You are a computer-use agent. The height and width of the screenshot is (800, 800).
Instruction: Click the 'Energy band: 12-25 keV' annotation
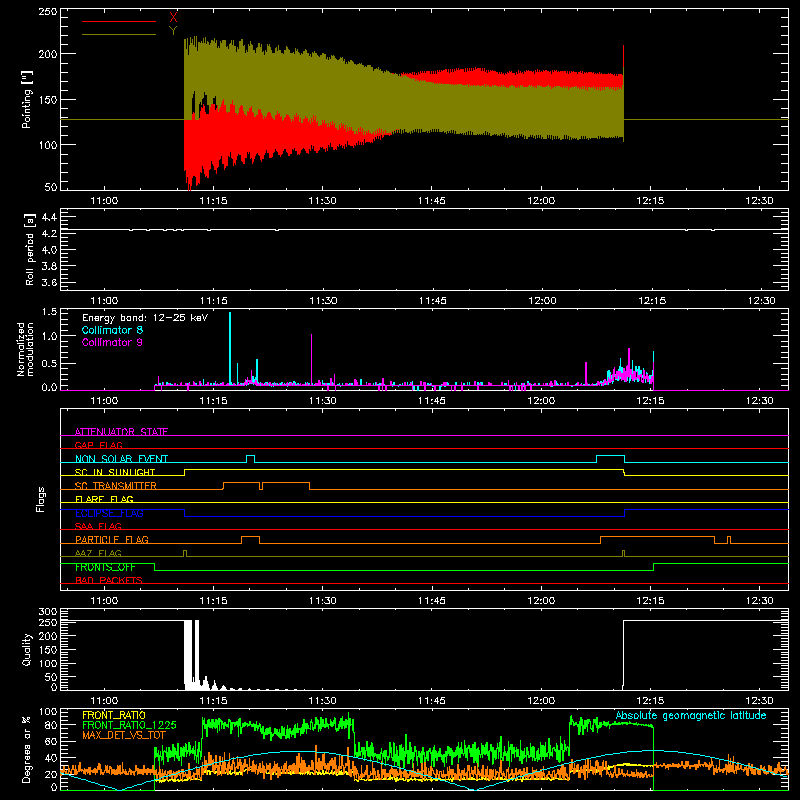coord(145,318)
